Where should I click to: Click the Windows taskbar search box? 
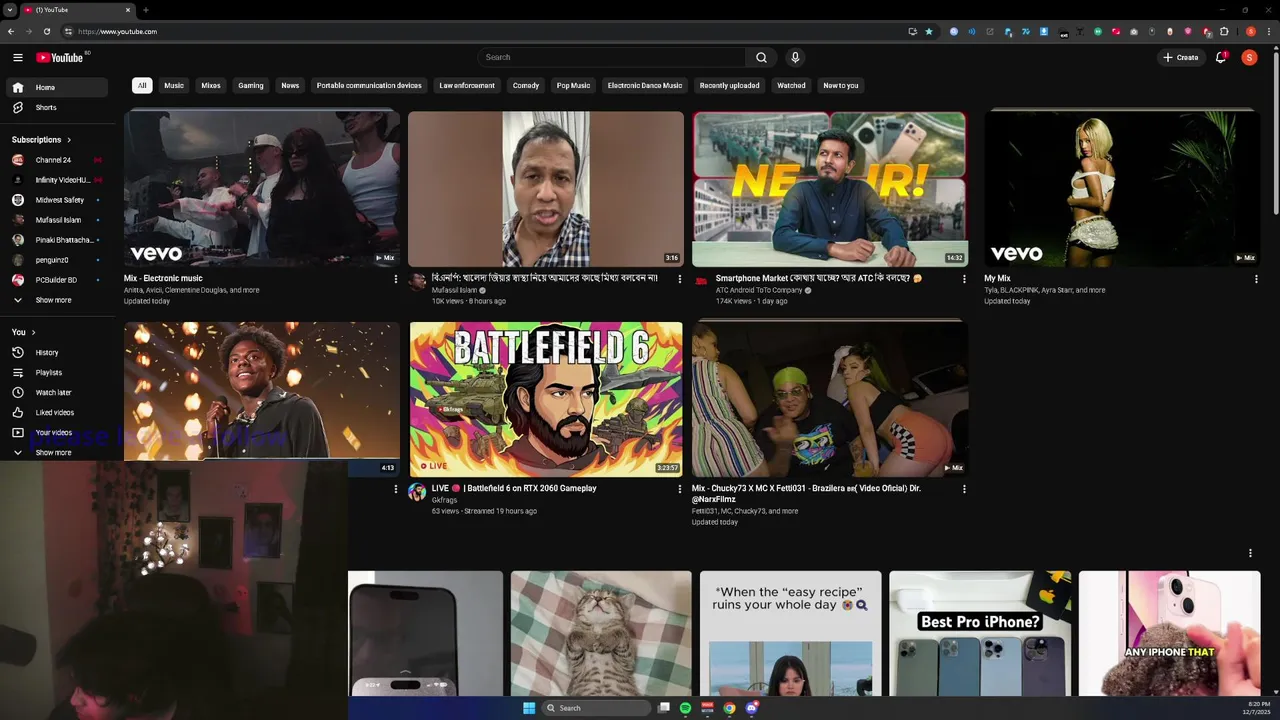click(597, 708)
